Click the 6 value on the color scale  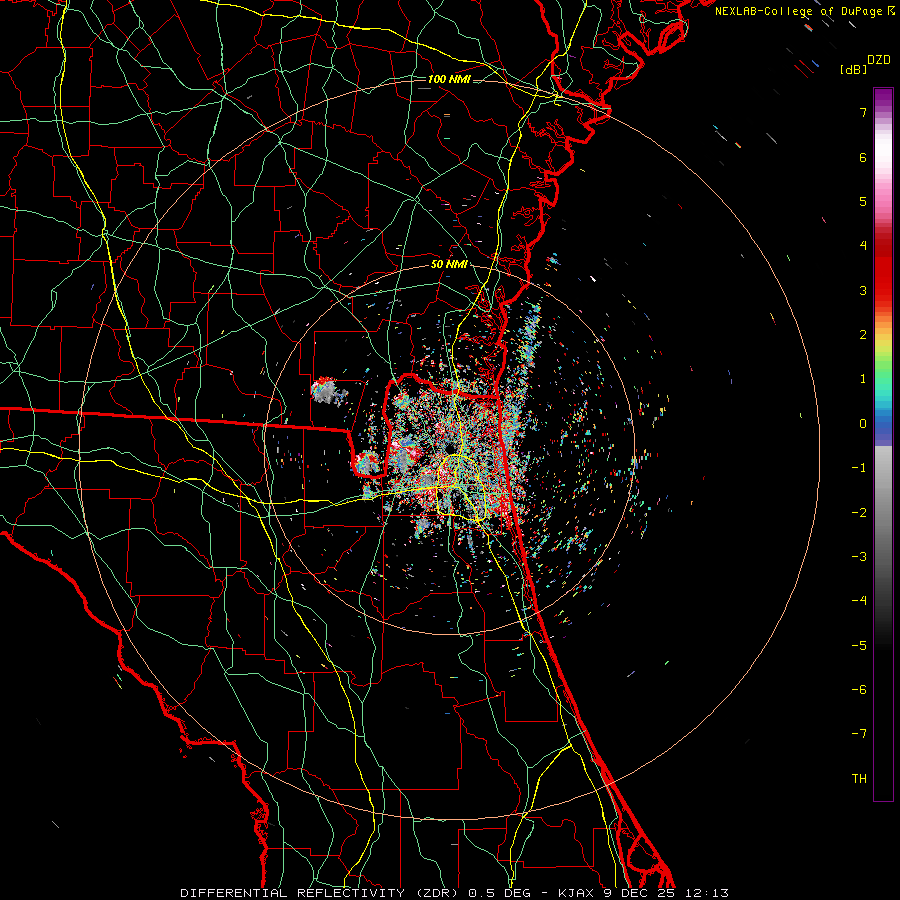[x=863, y=157]
